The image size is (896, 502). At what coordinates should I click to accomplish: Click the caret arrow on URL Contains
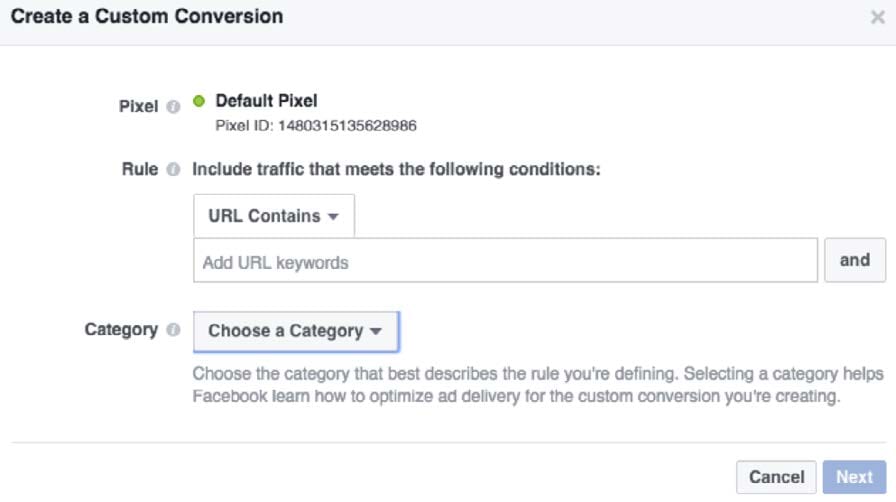pyautogui.click(x=334, y=217)
